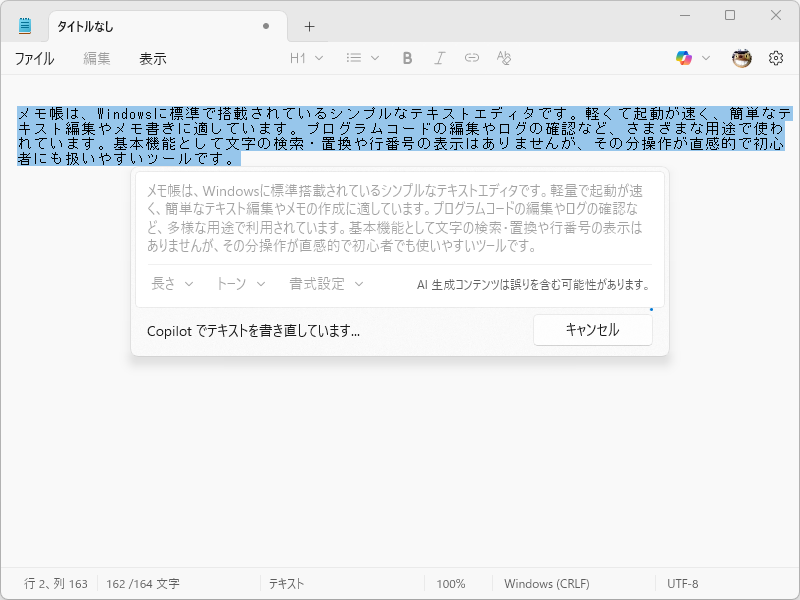
Task: Click UTF-8 encoding in the status bar
Action: coord(684,583)
